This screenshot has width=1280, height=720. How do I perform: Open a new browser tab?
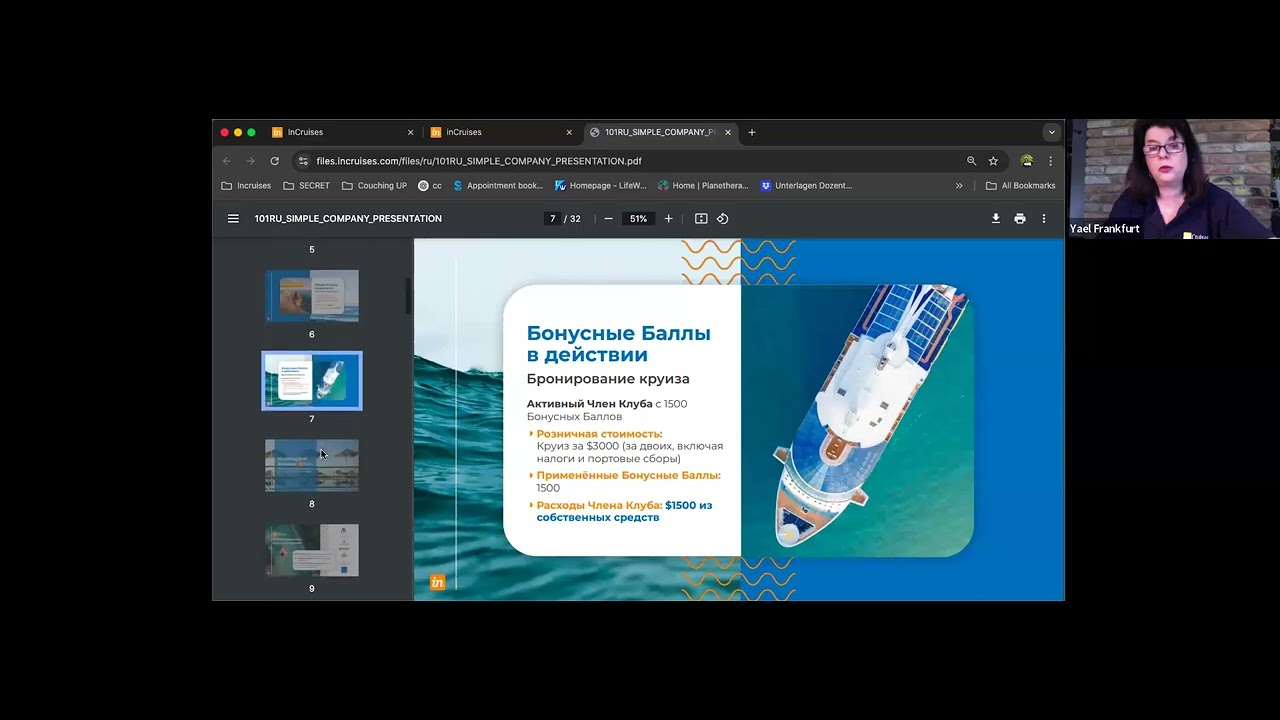752,132
